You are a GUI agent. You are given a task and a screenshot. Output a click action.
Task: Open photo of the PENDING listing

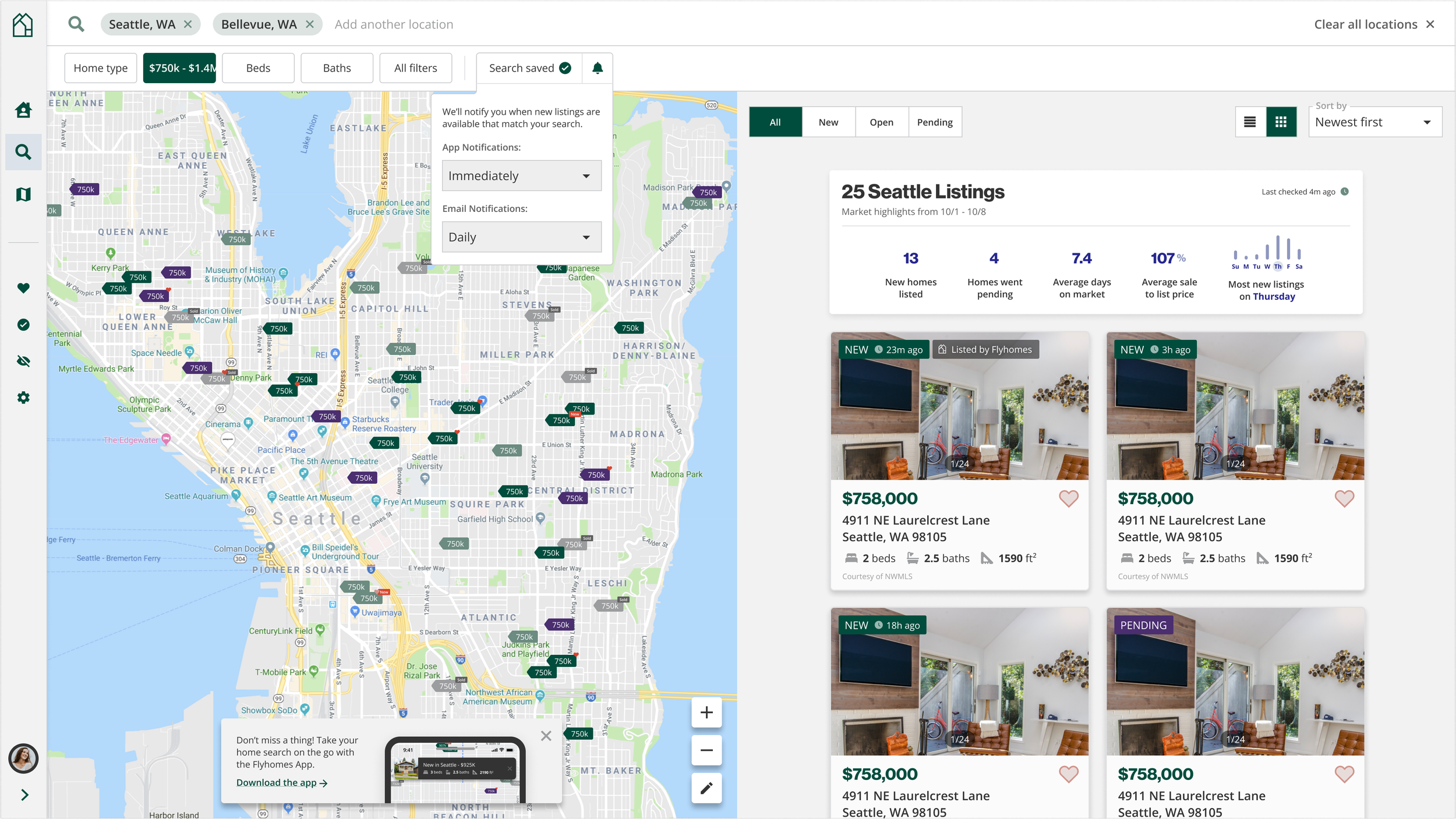(x=1235, y=682)
